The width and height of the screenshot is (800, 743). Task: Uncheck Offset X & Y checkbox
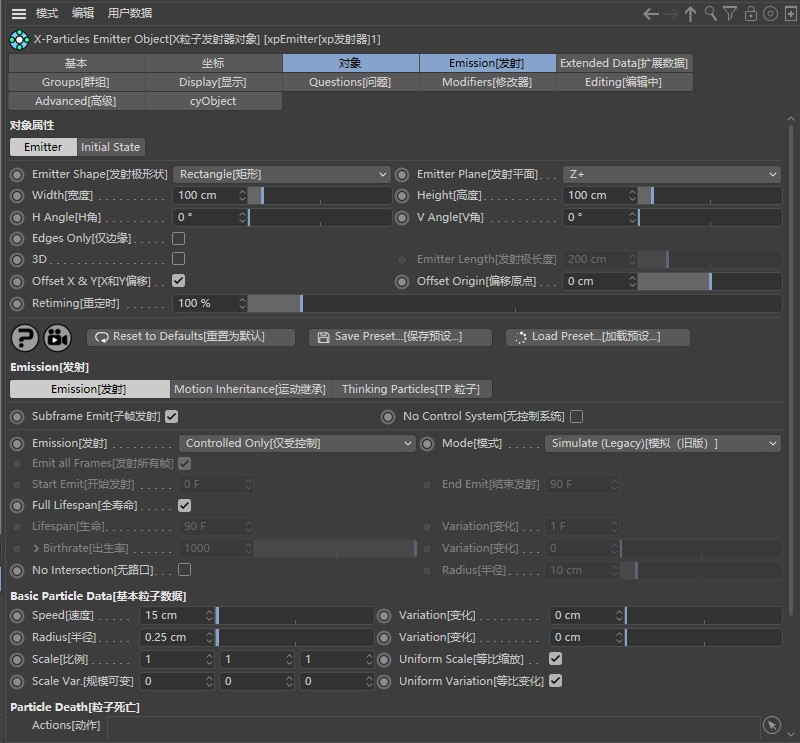[x=179, y=281]
